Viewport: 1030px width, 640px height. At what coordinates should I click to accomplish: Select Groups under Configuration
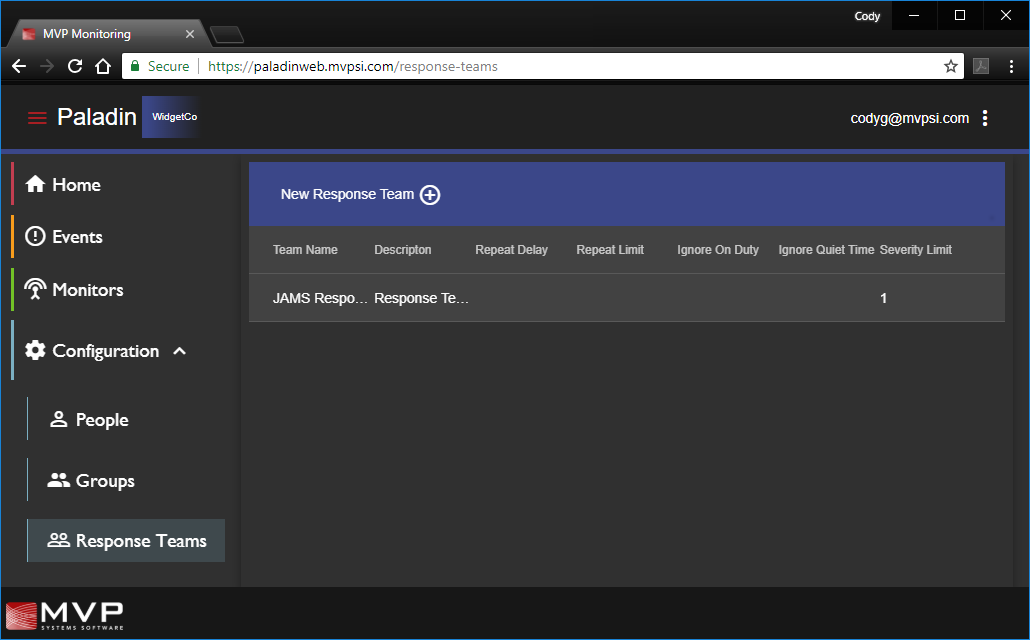(104, 481)
